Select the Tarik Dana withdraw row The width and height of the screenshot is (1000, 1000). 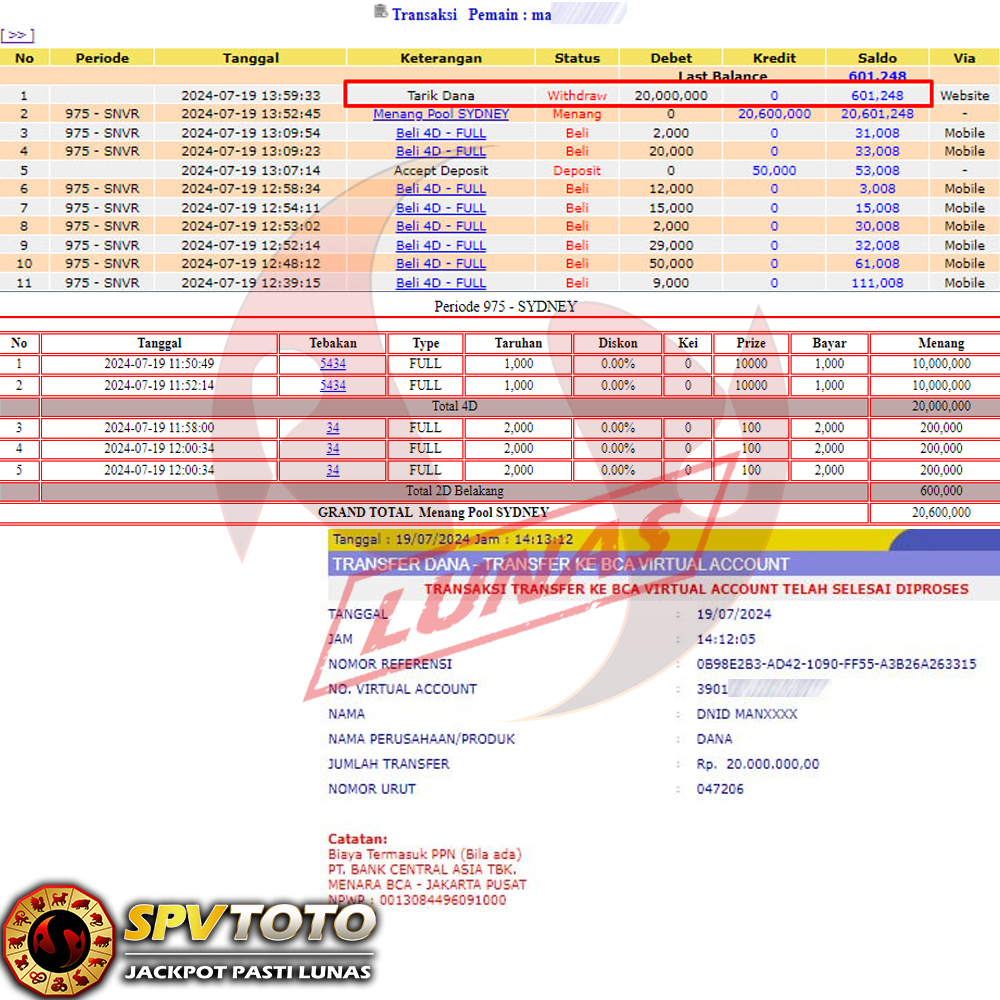coord(440,96)
